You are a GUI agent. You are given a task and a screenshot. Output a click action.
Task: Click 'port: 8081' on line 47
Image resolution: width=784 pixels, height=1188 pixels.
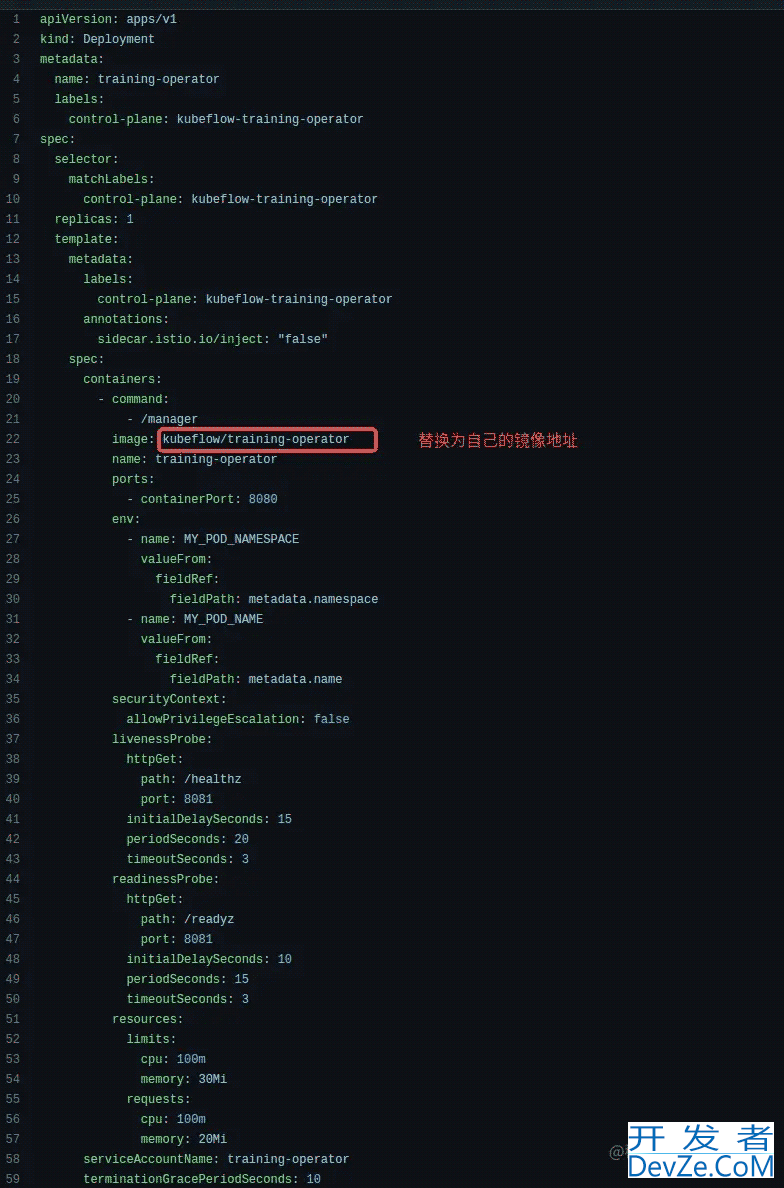click(x=176, y=939)
